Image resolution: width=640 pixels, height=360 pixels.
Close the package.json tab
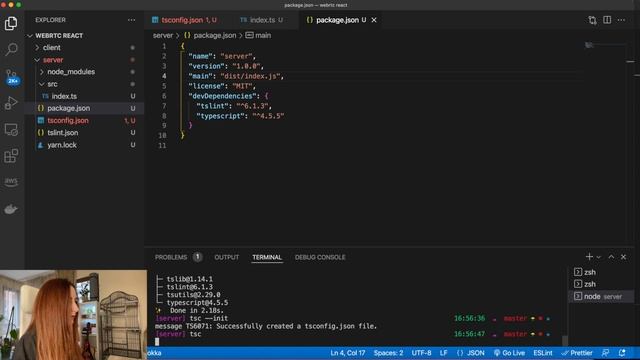[x=374, y=20]
